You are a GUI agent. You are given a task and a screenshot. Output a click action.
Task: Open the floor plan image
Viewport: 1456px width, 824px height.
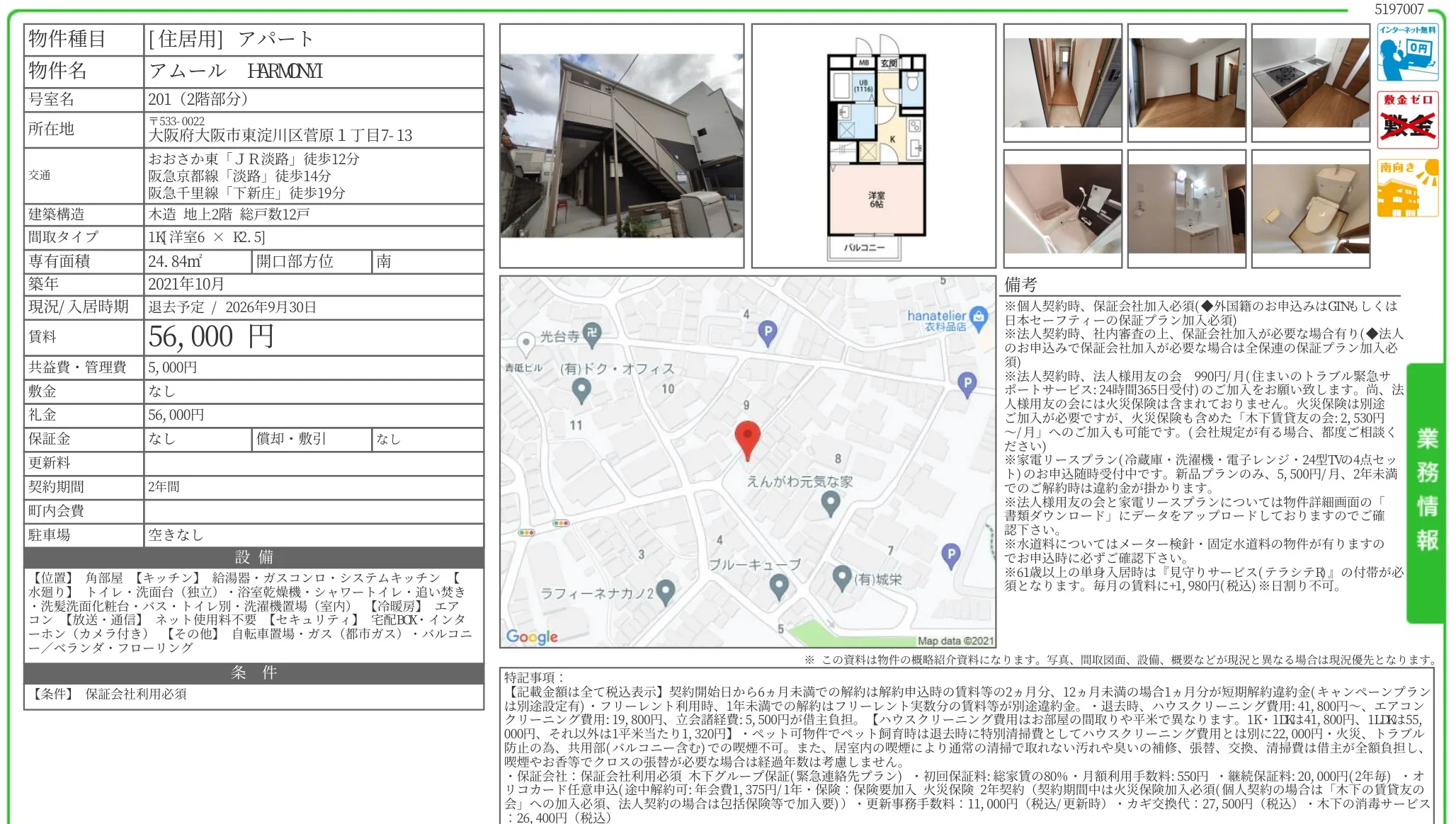[874, 146]
